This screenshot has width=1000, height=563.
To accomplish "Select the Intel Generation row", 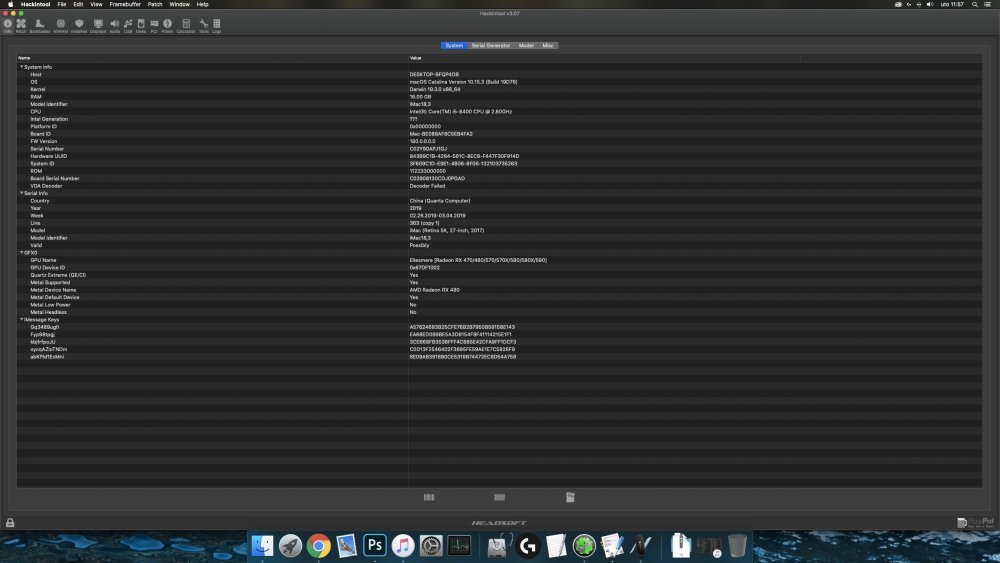I will [x=499, y=119].
